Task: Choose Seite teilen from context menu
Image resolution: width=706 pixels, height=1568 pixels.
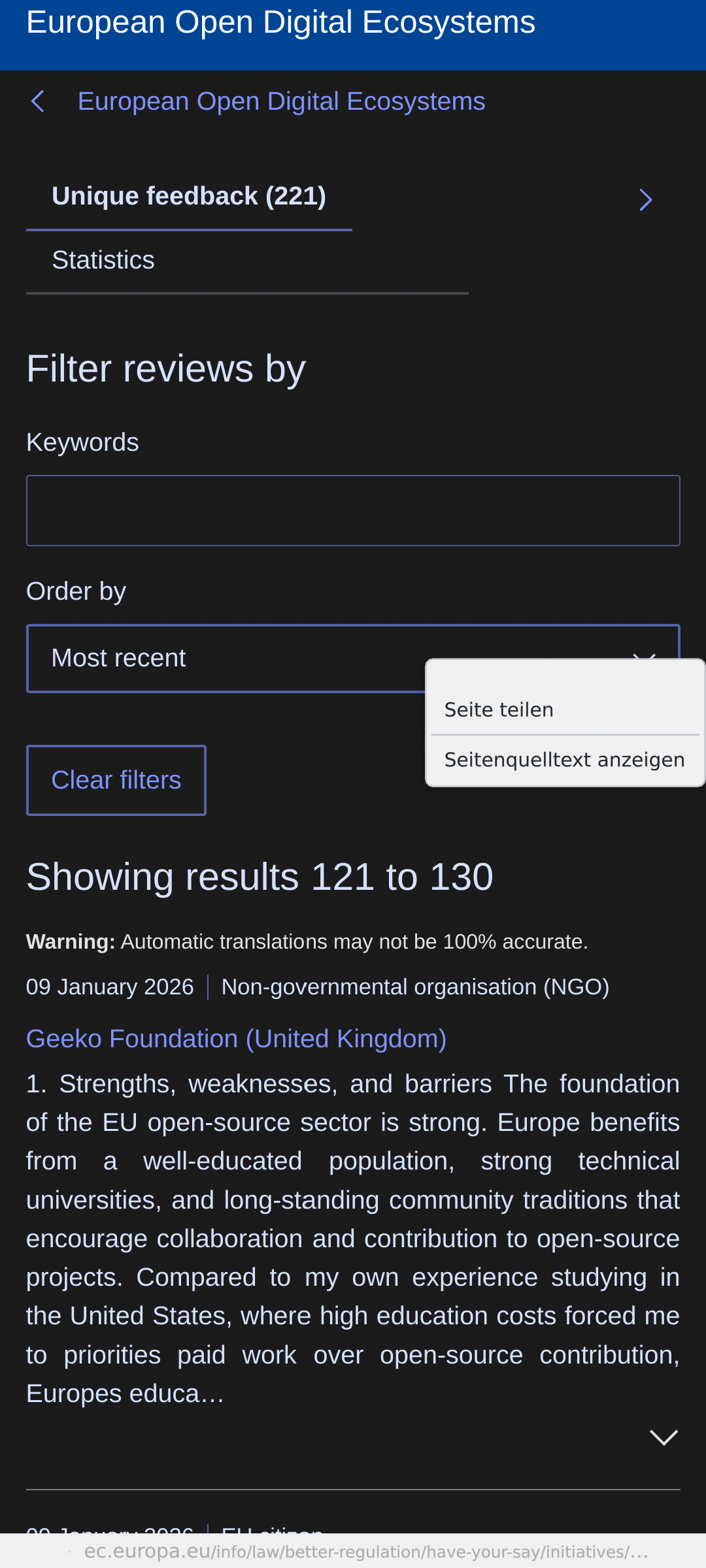Action: (x=499, y=710)
